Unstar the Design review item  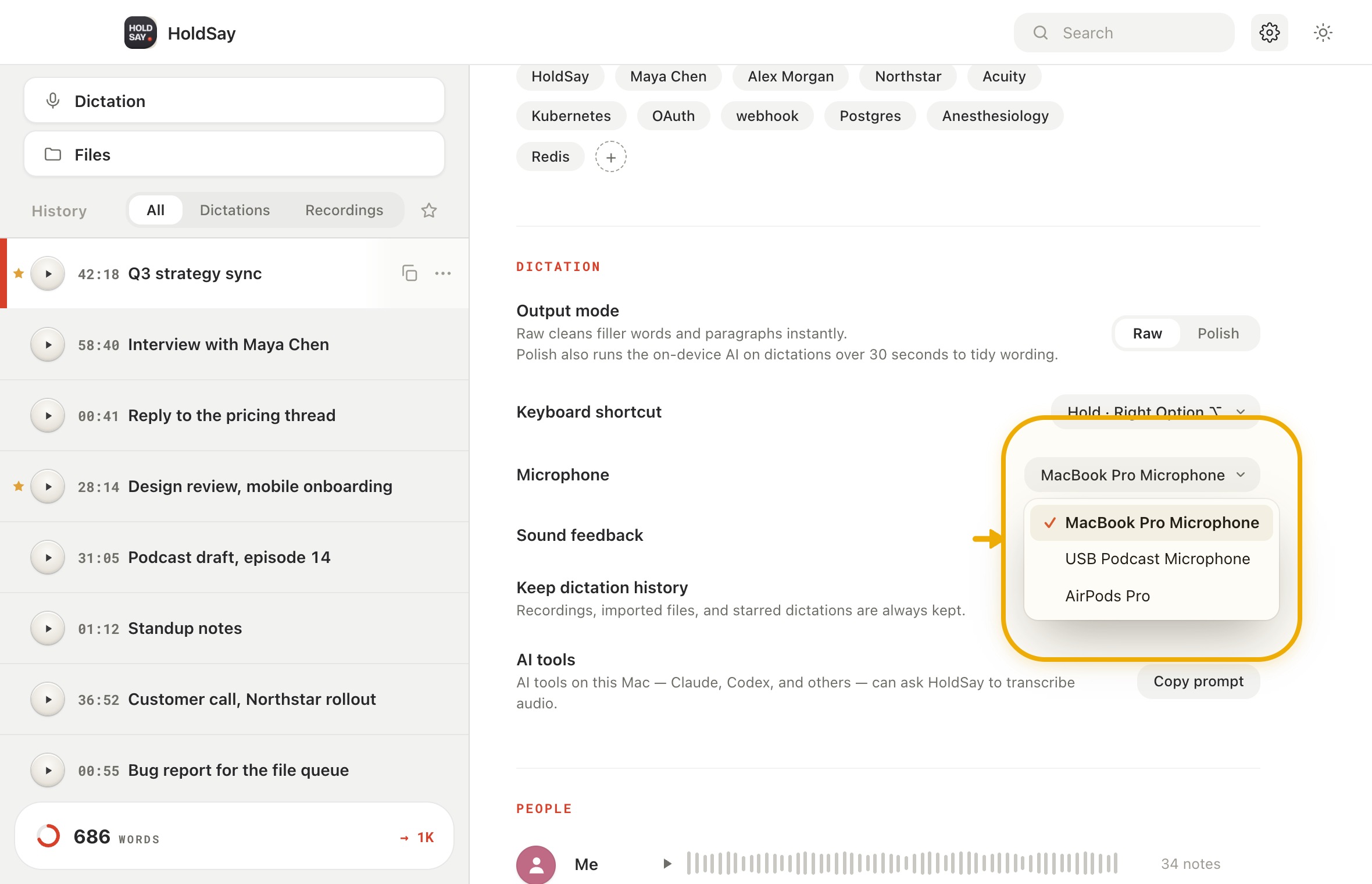(x=19, y=486)
